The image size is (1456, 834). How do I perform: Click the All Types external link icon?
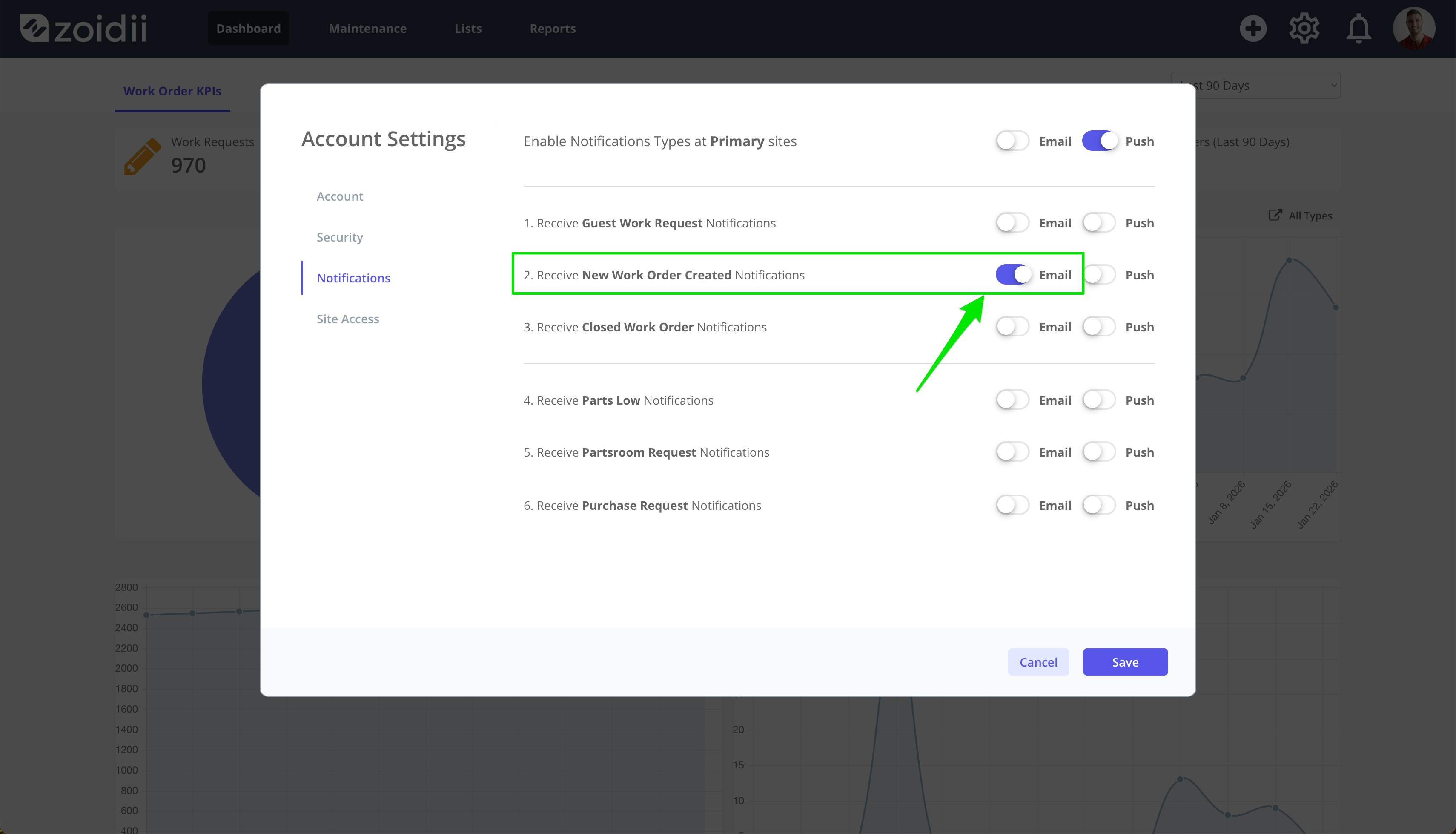click(1275, 215)
